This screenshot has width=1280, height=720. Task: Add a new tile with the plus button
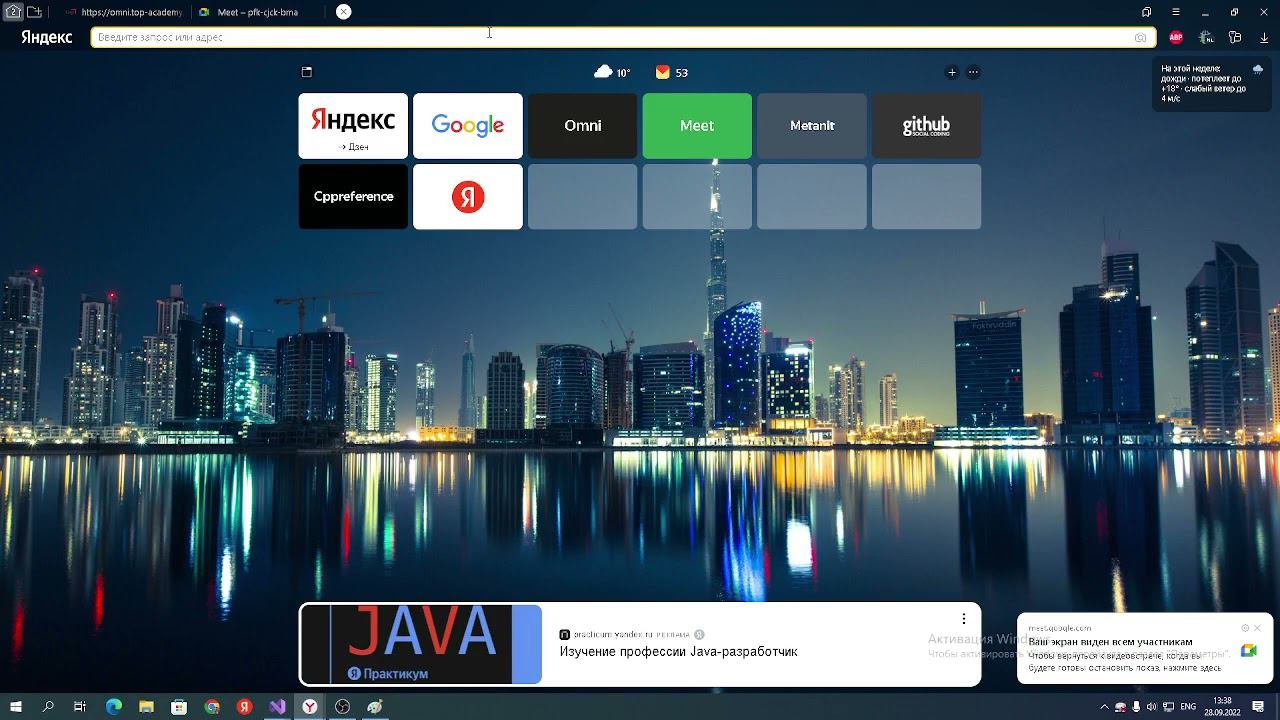pyautogui.click(x=952, y=72)
